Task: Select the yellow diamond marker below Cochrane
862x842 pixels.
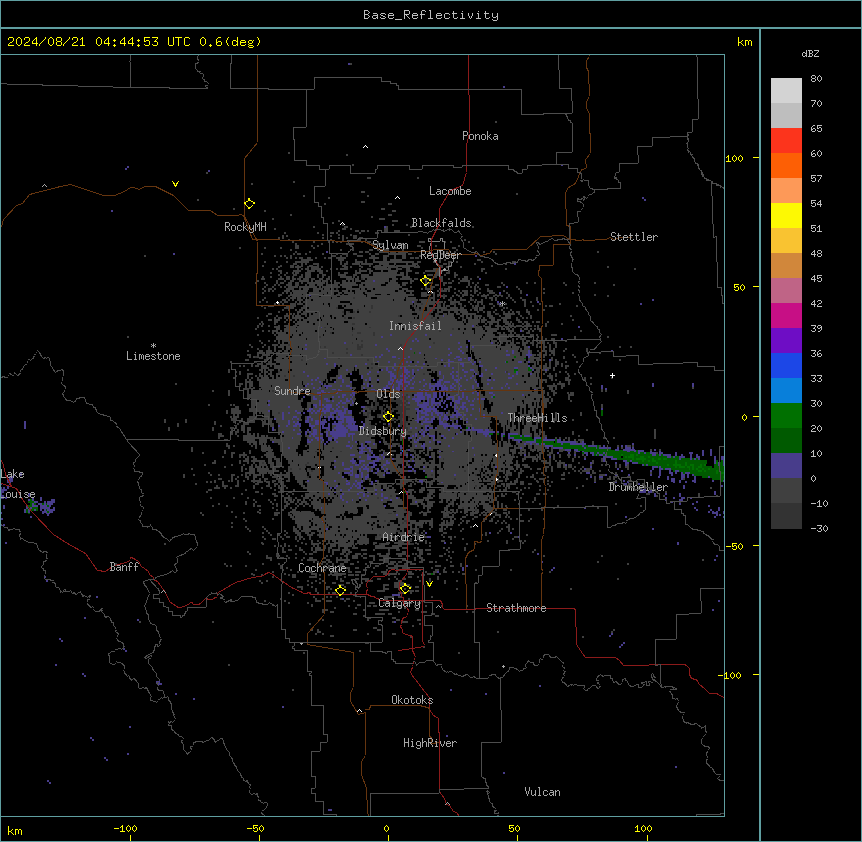Action: click(340, 590)
